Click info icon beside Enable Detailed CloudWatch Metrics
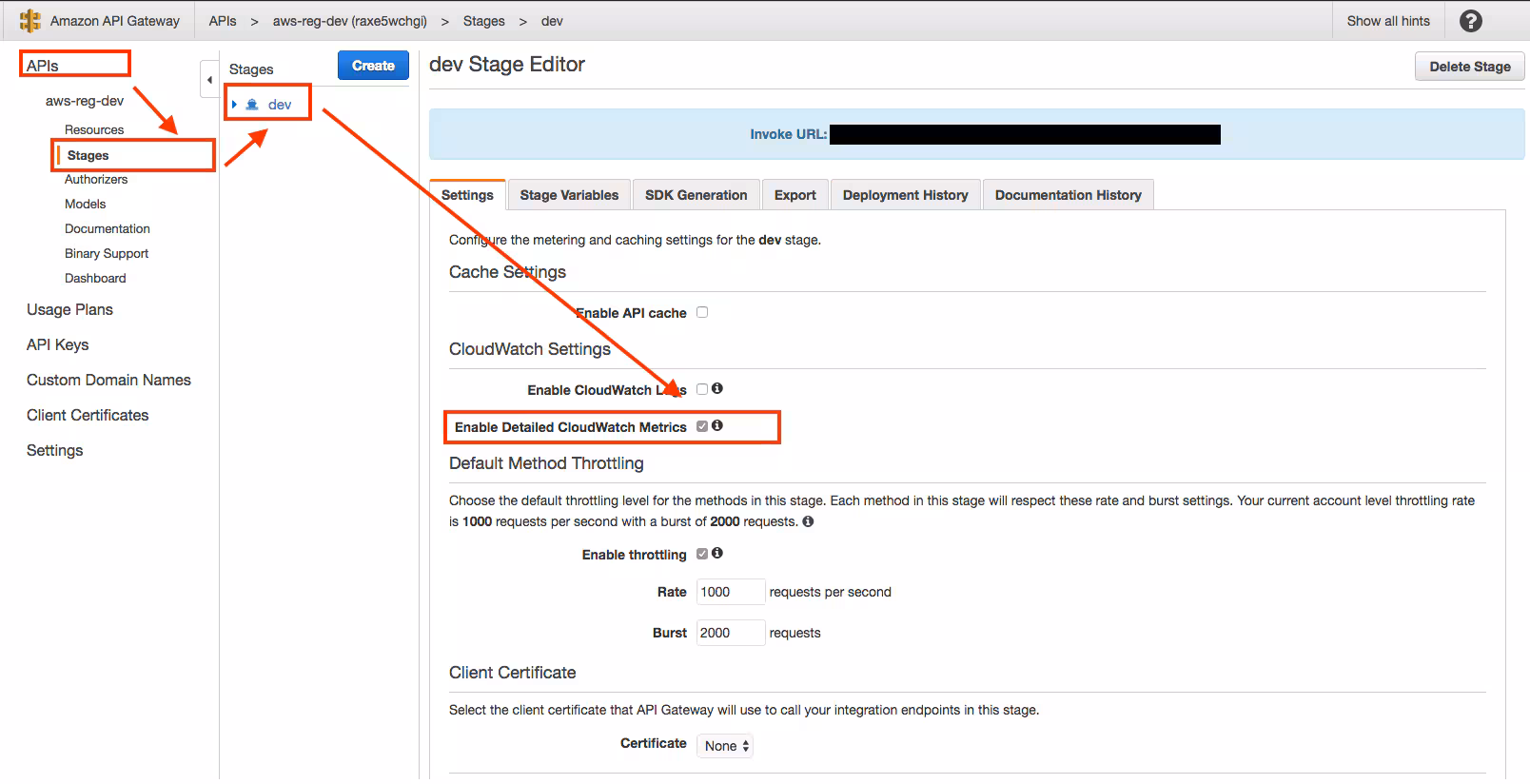This screenshot has width=1530, height=784. click(717, 426)
